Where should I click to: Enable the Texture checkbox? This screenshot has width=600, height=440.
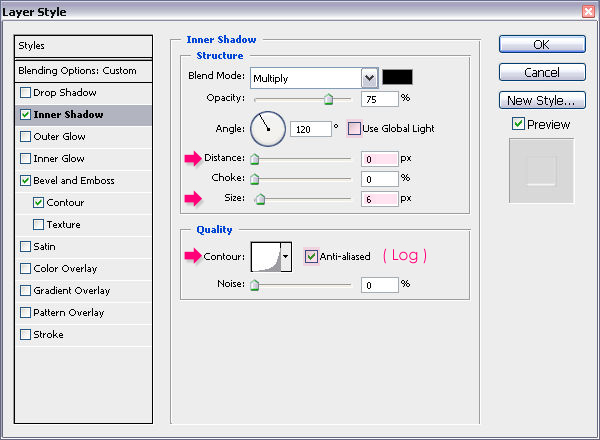click(x=39, y=225)
